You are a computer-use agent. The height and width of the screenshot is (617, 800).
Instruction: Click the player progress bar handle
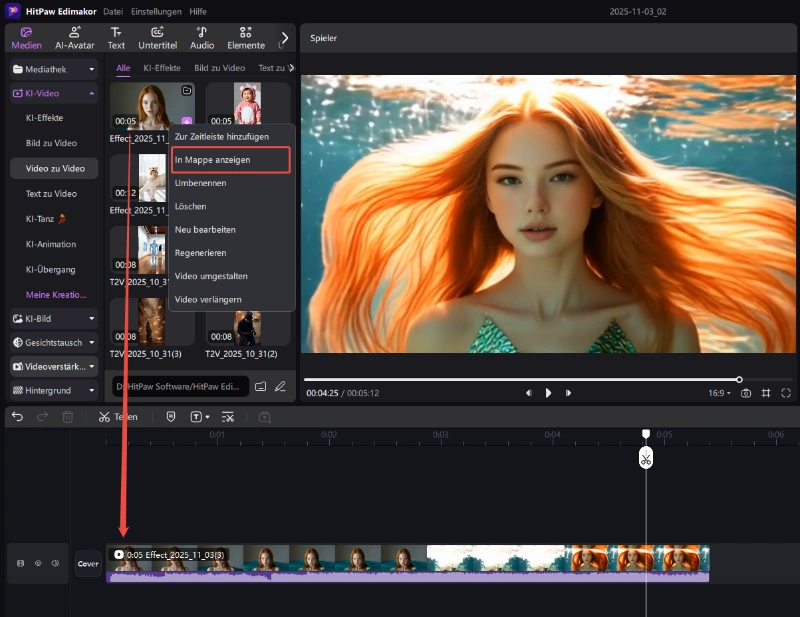[739, 380]
